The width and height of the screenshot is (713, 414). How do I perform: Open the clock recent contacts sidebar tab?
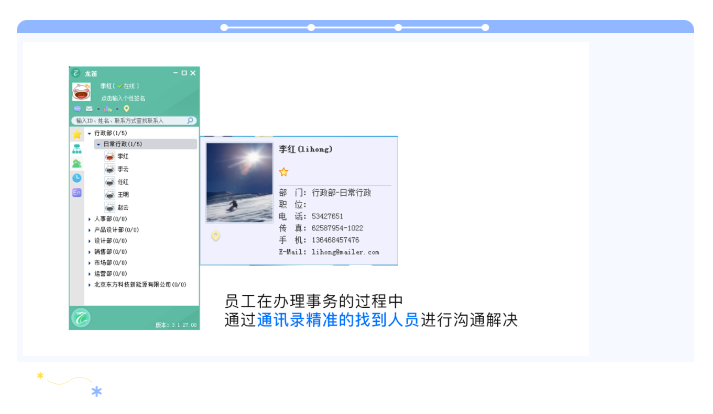77,178
